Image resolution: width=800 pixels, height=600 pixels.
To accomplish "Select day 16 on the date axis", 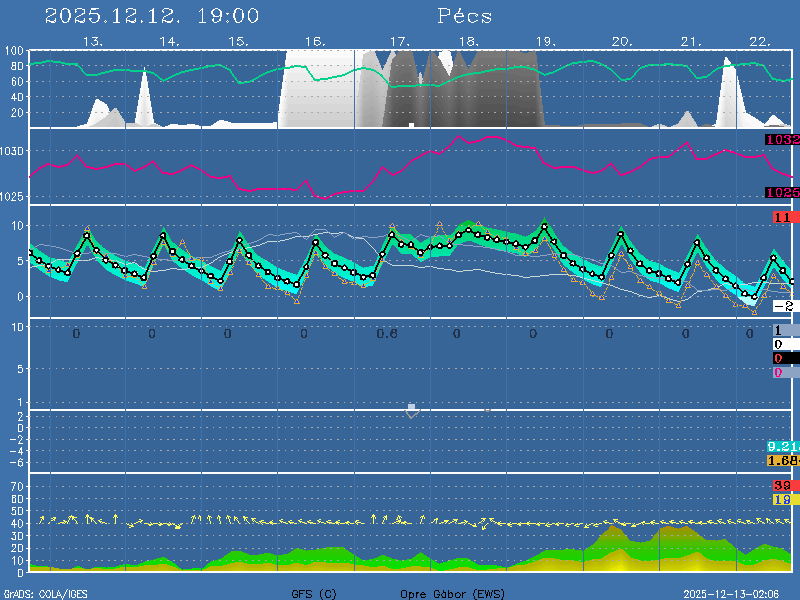I will click(314, 42).
